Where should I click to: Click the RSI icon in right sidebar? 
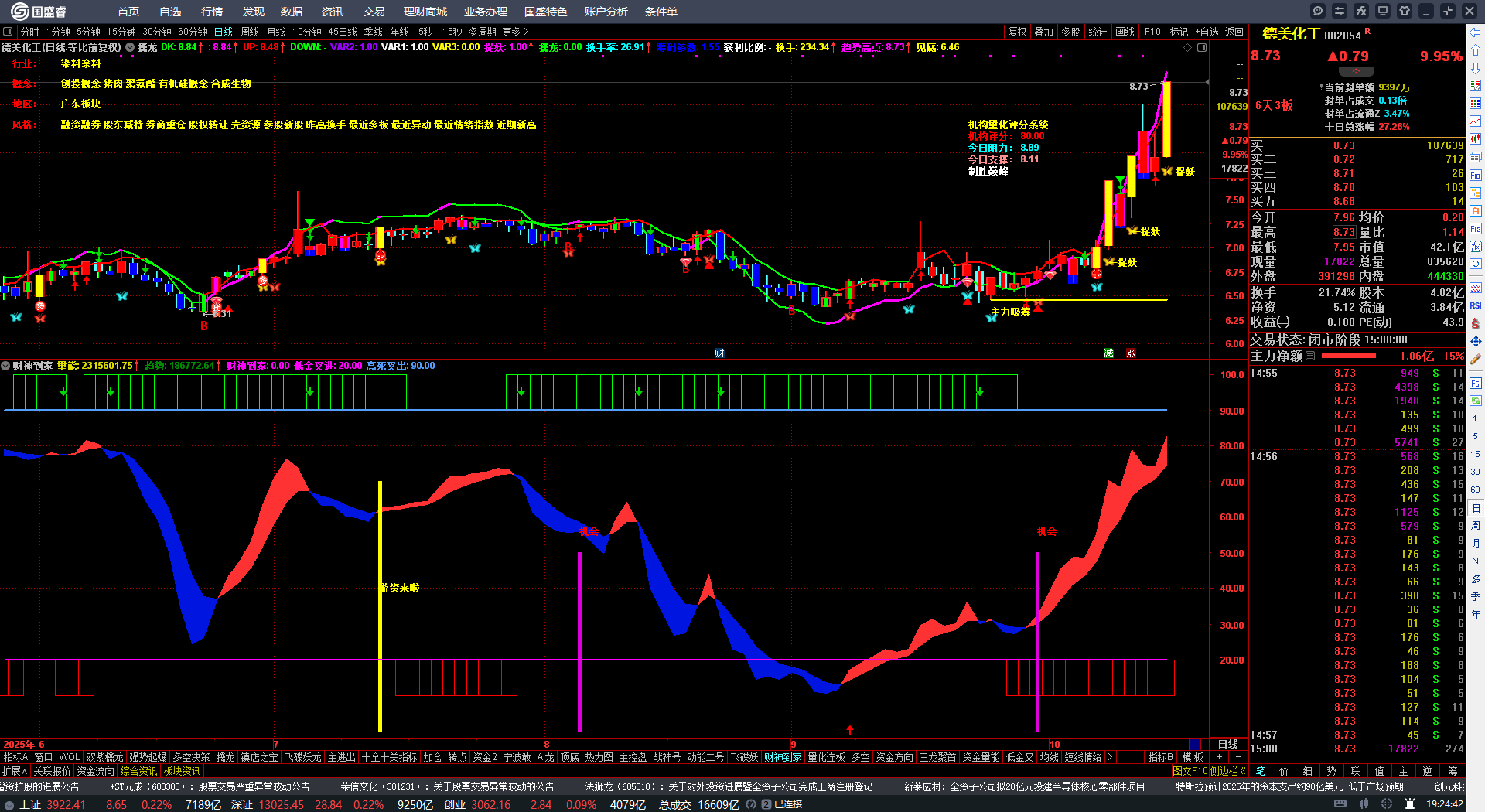[1476, 305]
